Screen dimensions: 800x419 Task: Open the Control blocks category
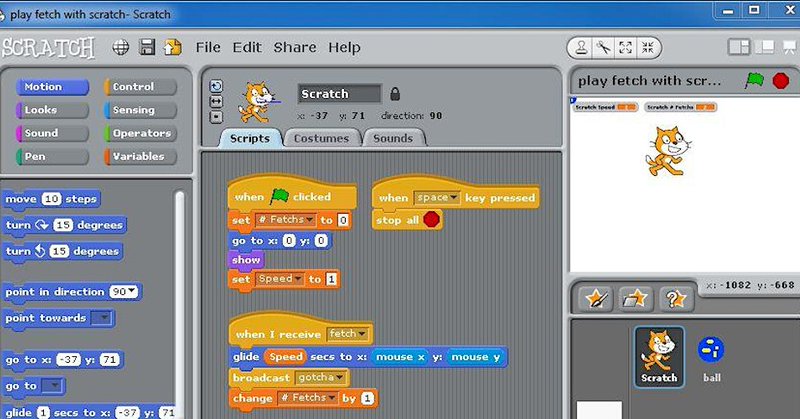[140, 87]
